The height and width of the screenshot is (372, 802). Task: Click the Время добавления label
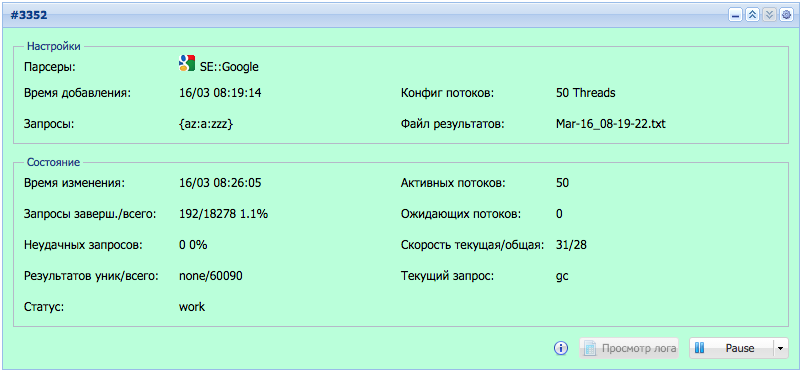(x=78, y=94)
